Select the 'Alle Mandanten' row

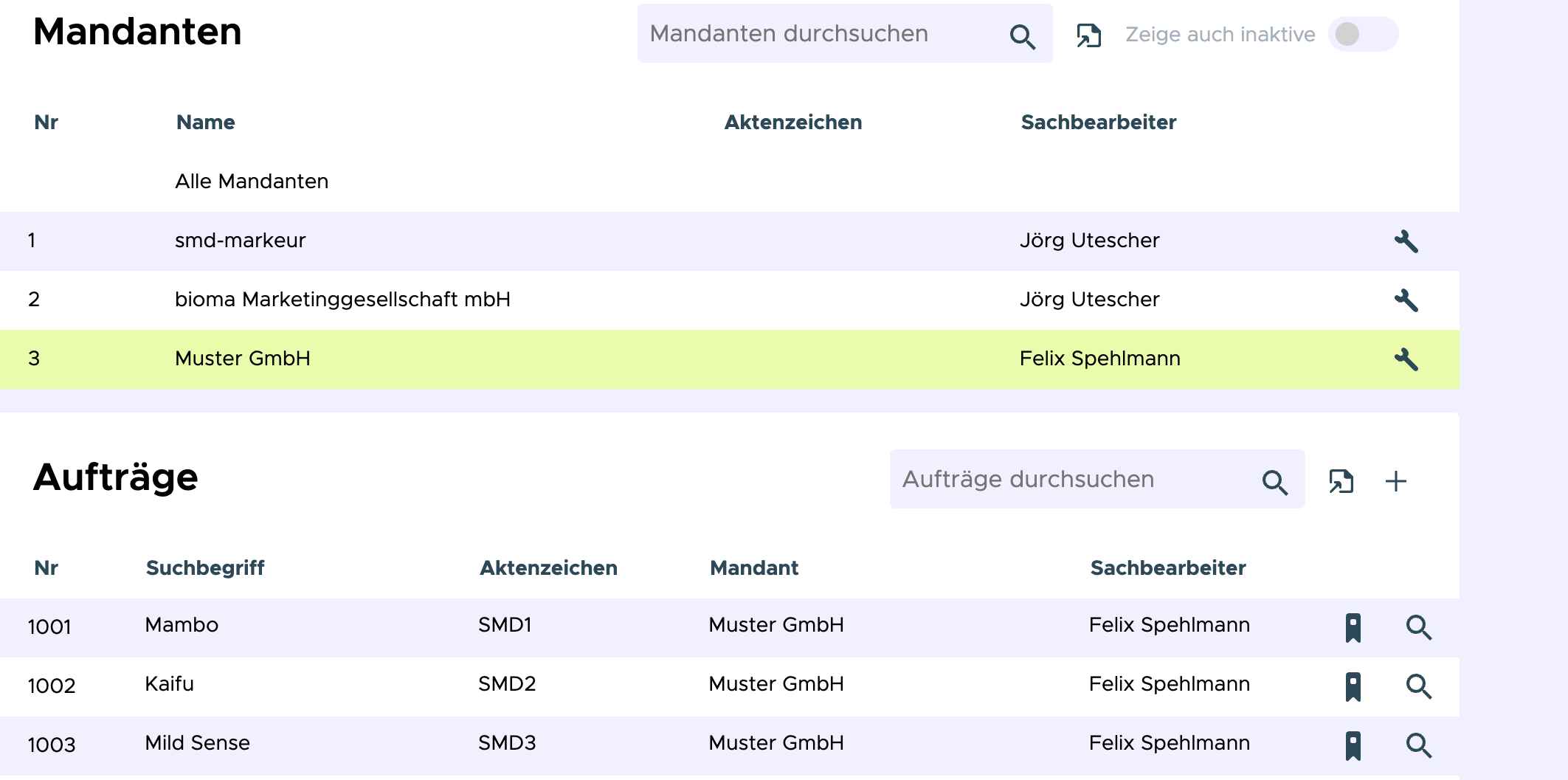coord(252,182)
